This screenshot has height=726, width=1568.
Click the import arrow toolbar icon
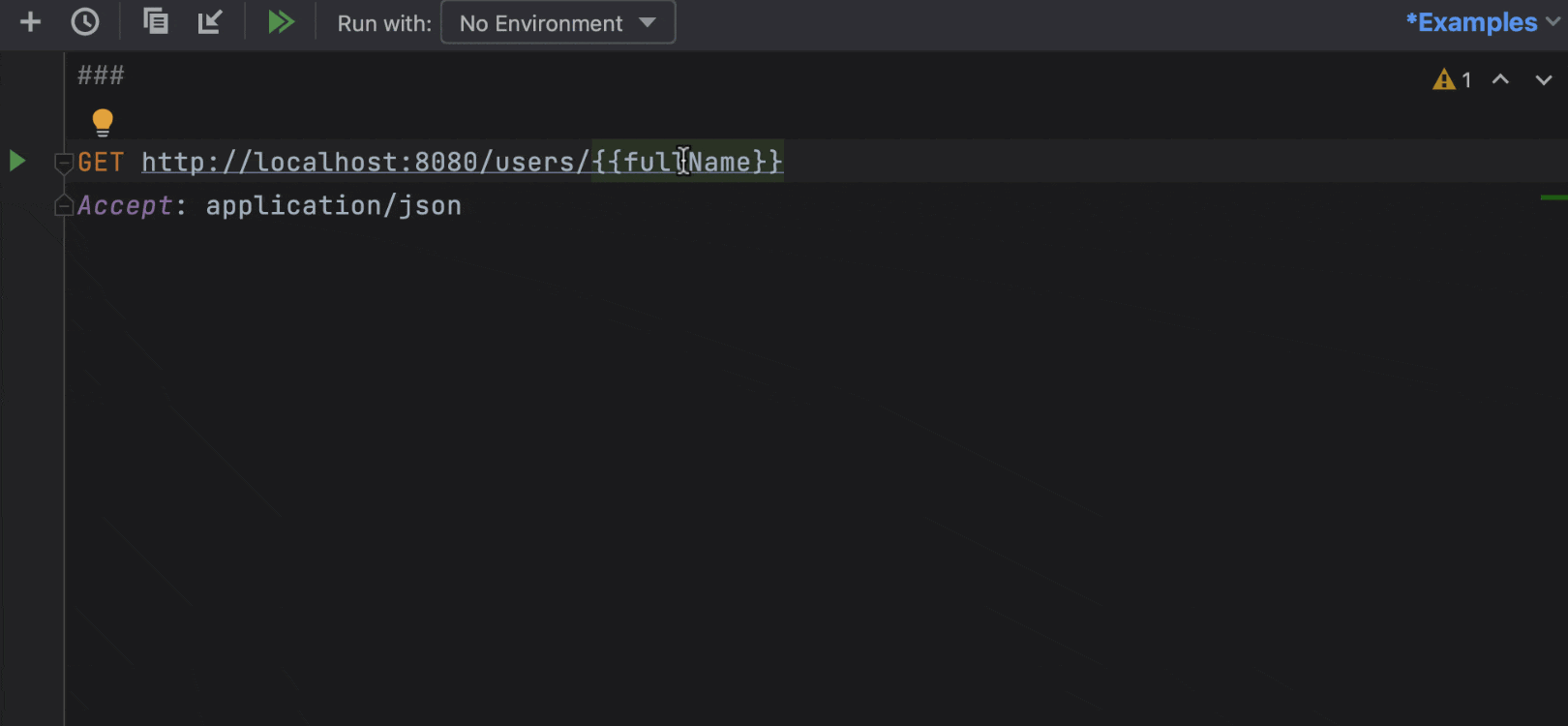click(x=210, y=21)
